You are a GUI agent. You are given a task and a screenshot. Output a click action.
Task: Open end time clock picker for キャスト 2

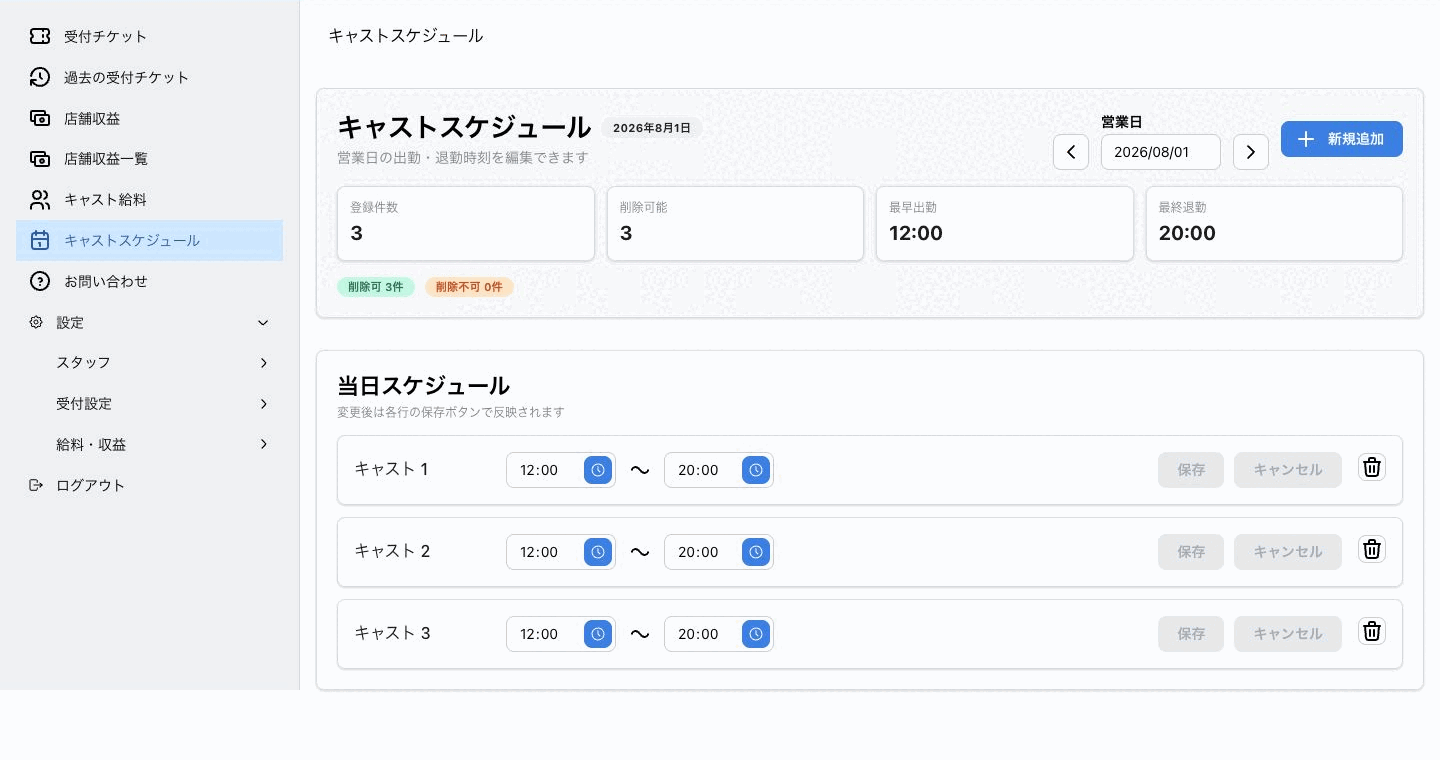pos(756,552)
